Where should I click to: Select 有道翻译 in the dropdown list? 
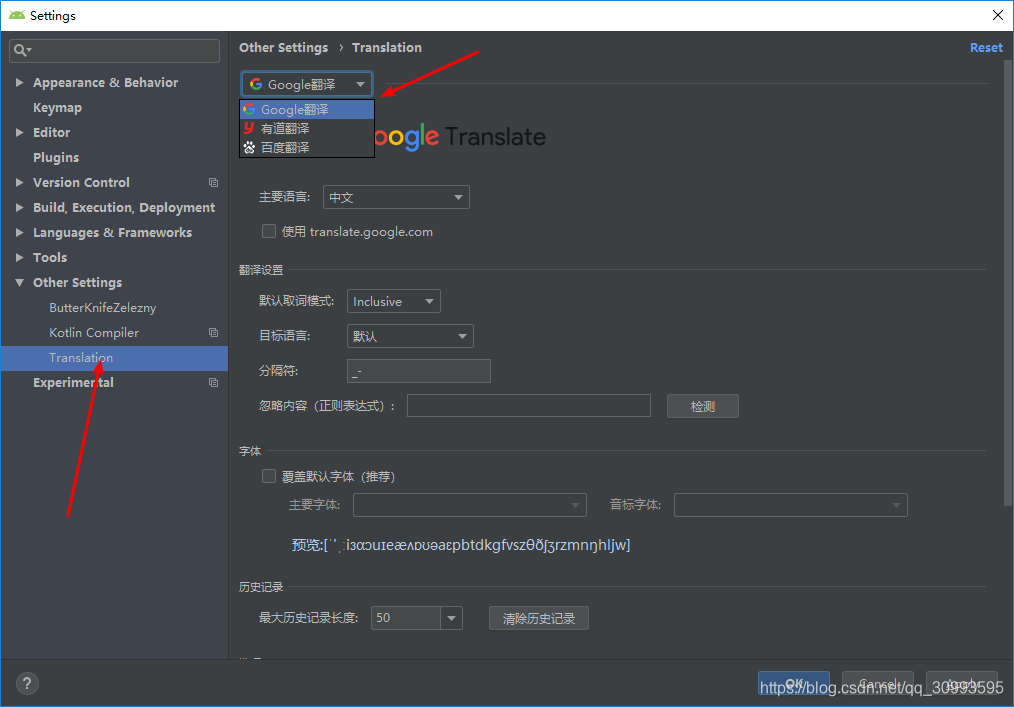point(307,128)
